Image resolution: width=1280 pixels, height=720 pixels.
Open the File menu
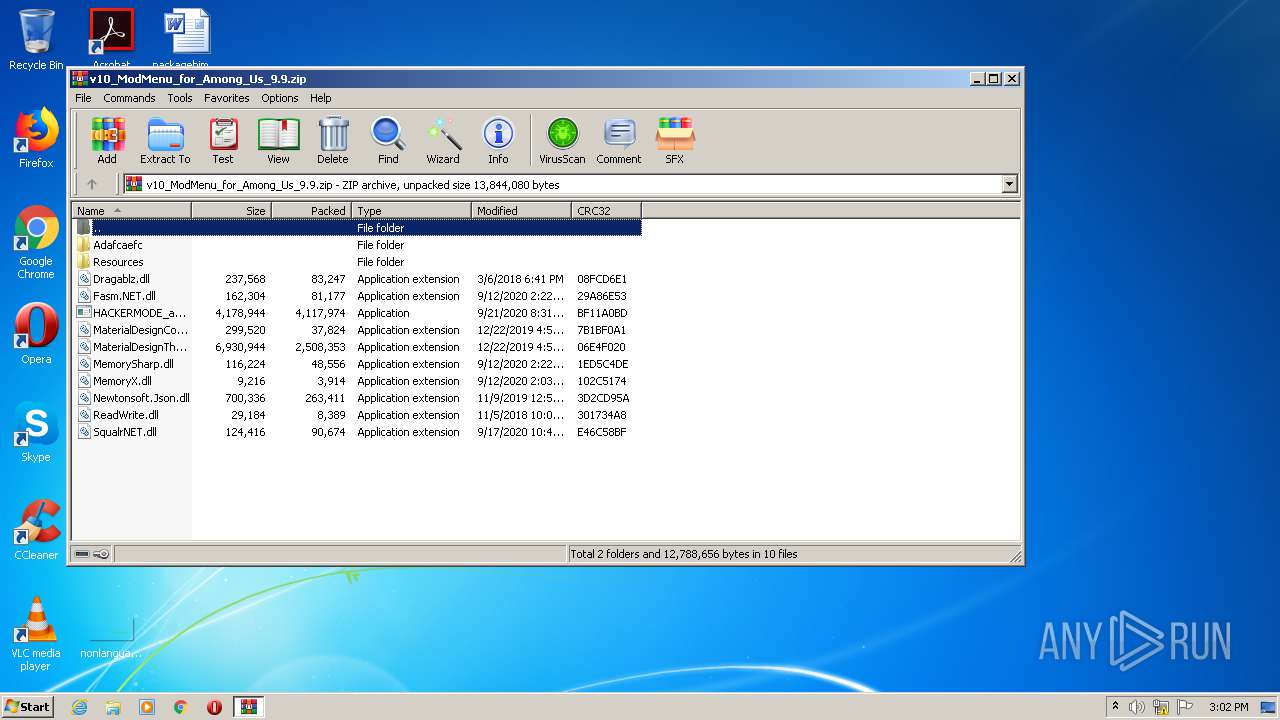[x=83, y=98]
